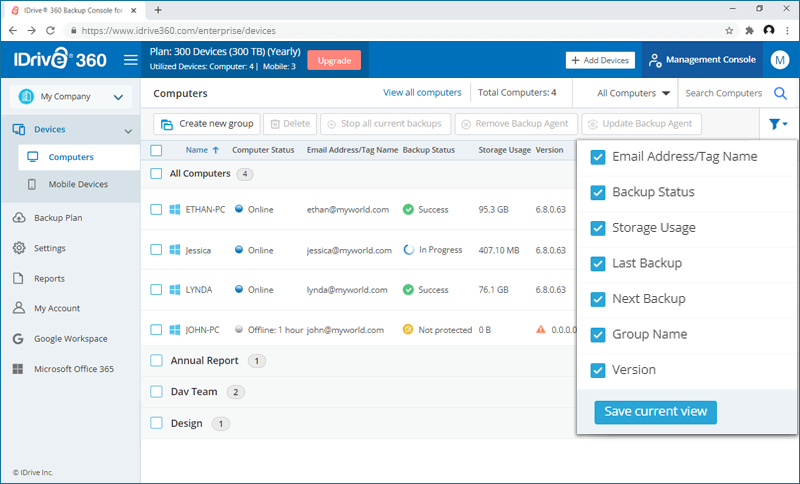Go to Backup Plan
Viewport: 800px width, 484px height.
[58, 218]
